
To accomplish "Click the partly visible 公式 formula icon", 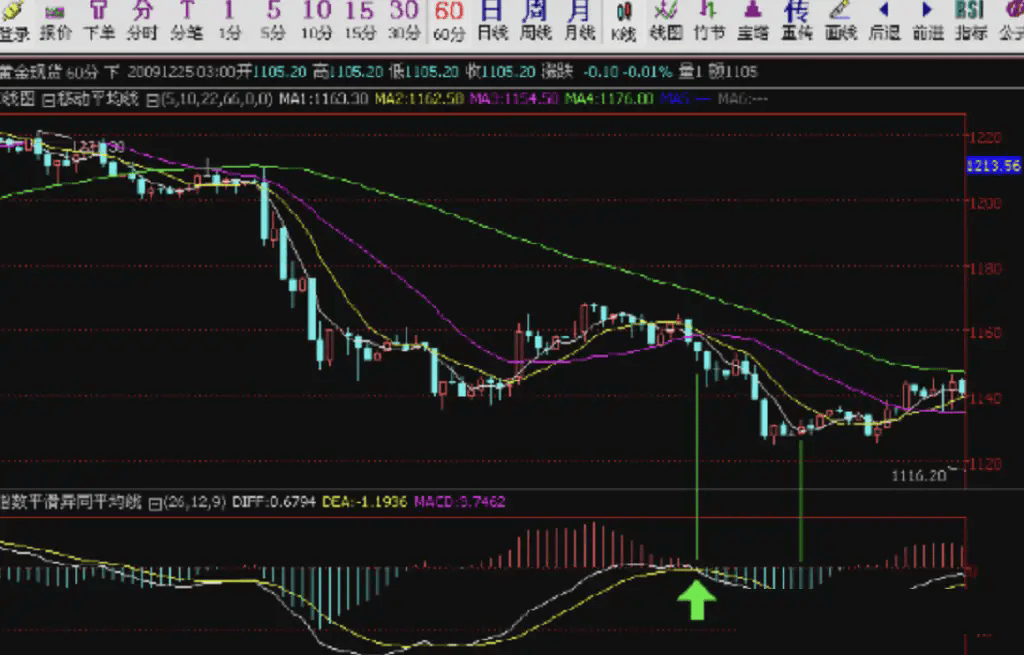I will [1011, 21].
